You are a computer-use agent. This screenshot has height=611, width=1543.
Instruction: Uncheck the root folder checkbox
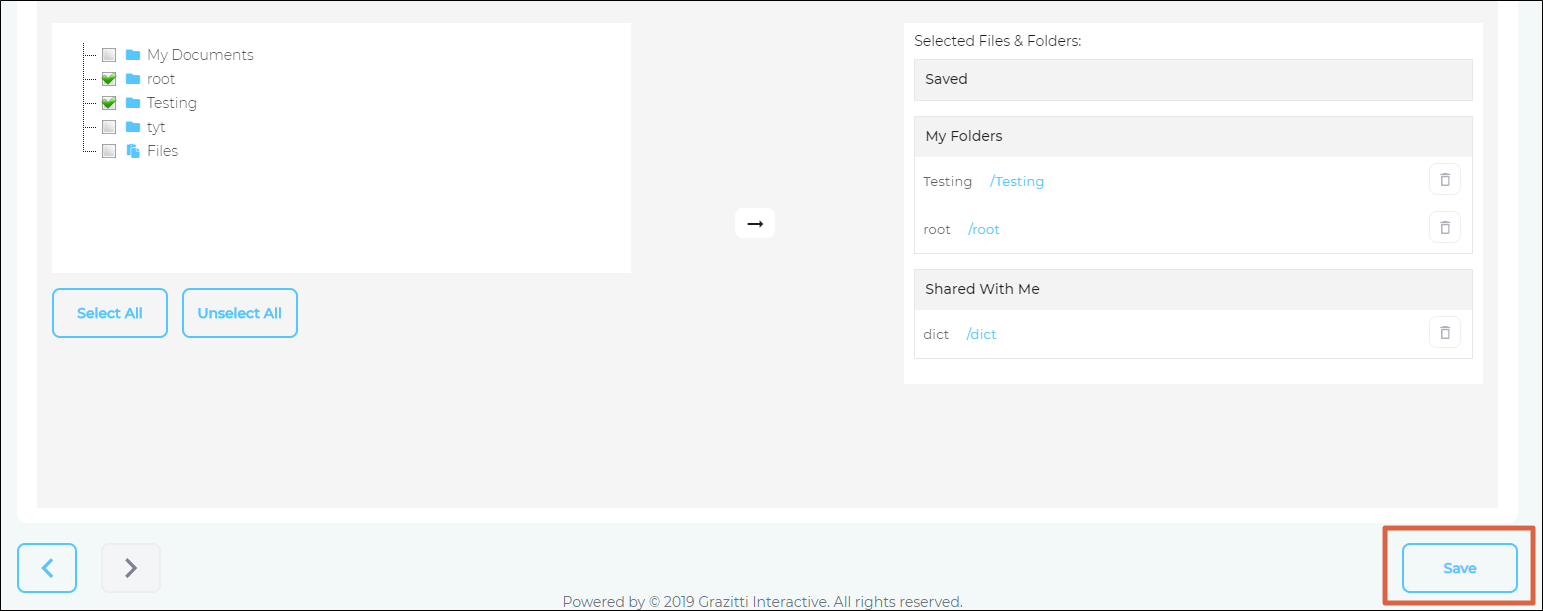(x=109, y=79)
